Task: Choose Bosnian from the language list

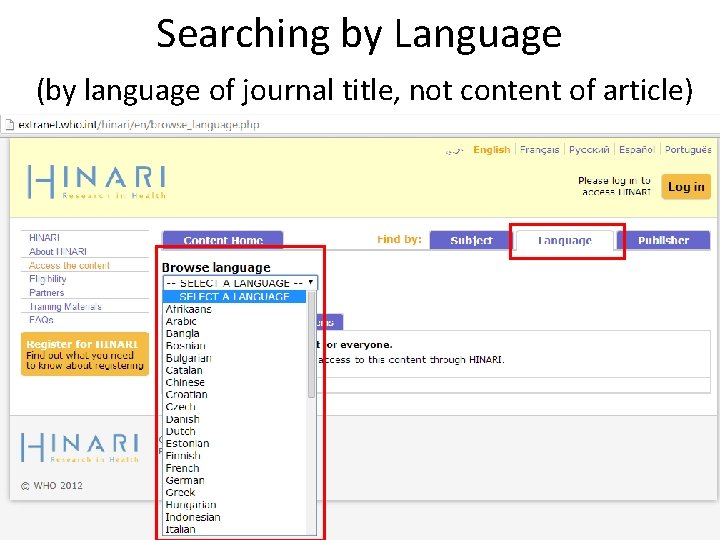Action: [186, 346]
